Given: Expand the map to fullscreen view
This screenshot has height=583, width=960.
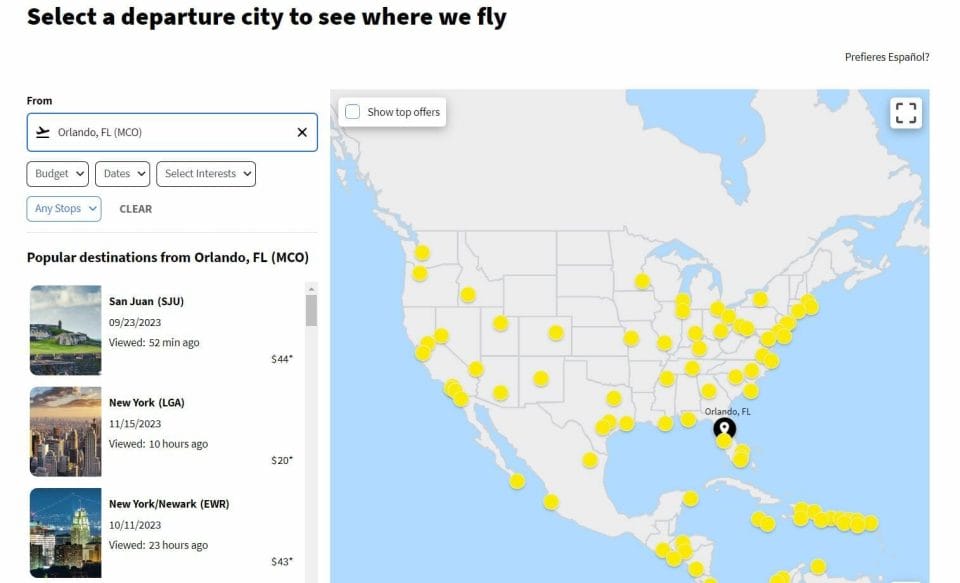Looking at the screenshot, I should coord(906,113).
